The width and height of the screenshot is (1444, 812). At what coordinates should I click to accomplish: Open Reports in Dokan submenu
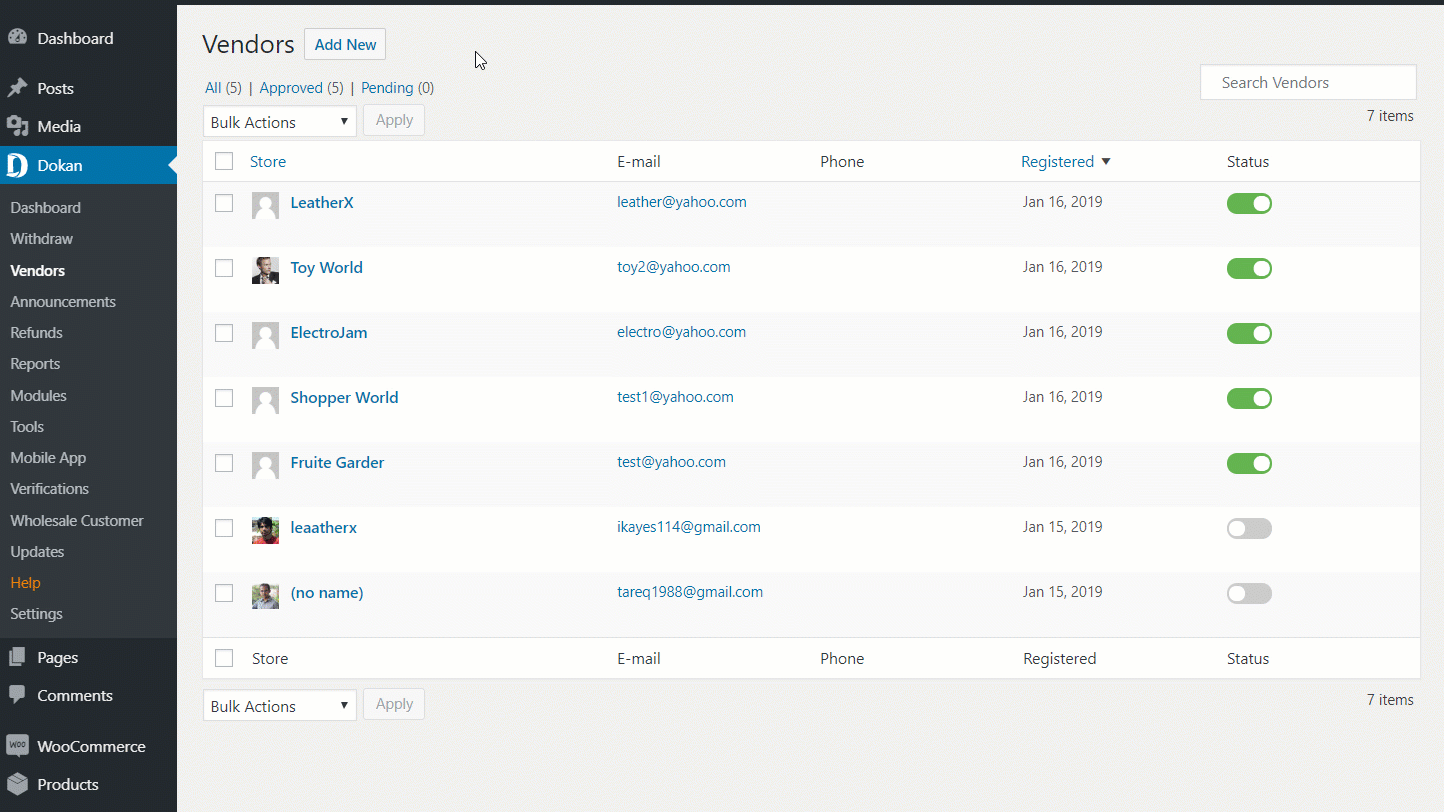(35, 364)
